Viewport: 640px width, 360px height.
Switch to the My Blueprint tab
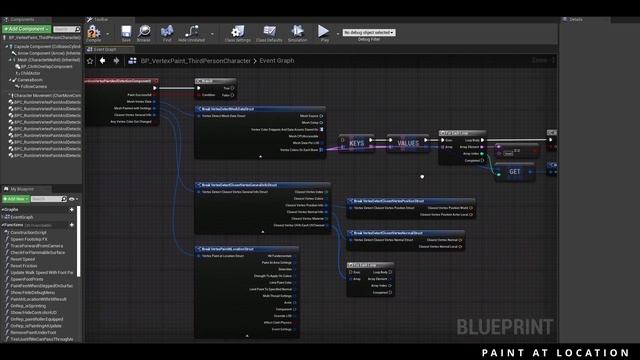click(x=26, y=189)
